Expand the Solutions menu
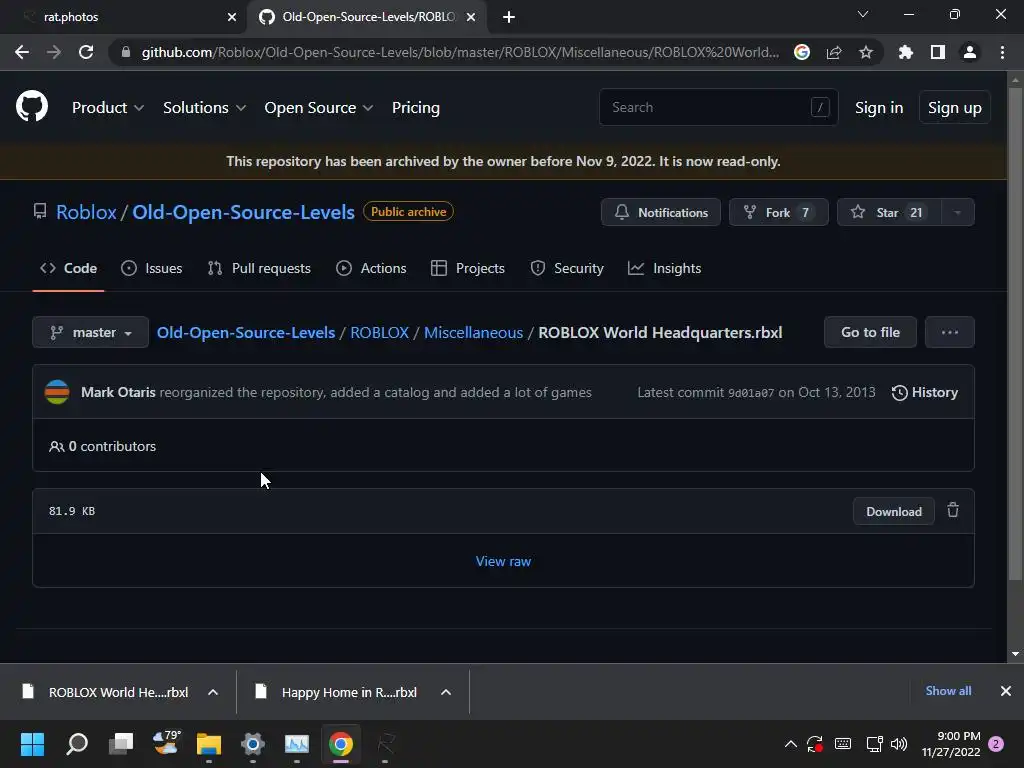This screenshot has height=768, width=1024. (x=204, y=108)
